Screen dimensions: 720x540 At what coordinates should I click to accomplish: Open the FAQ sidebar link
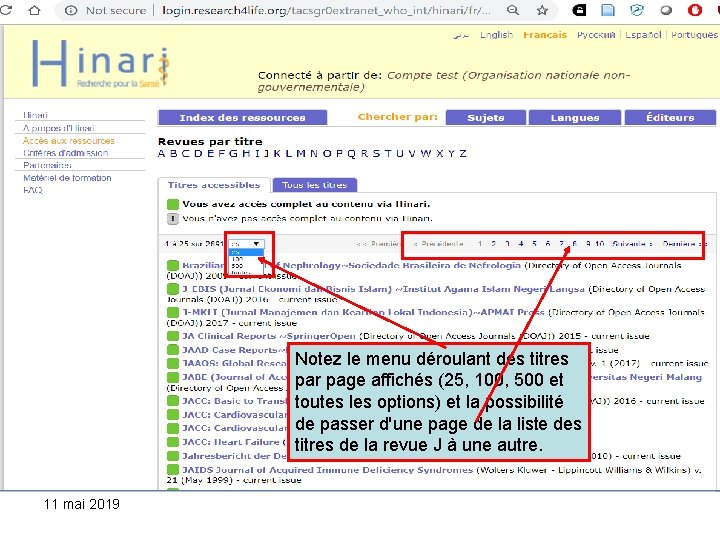pyautogui.click(x=33, y=190)
